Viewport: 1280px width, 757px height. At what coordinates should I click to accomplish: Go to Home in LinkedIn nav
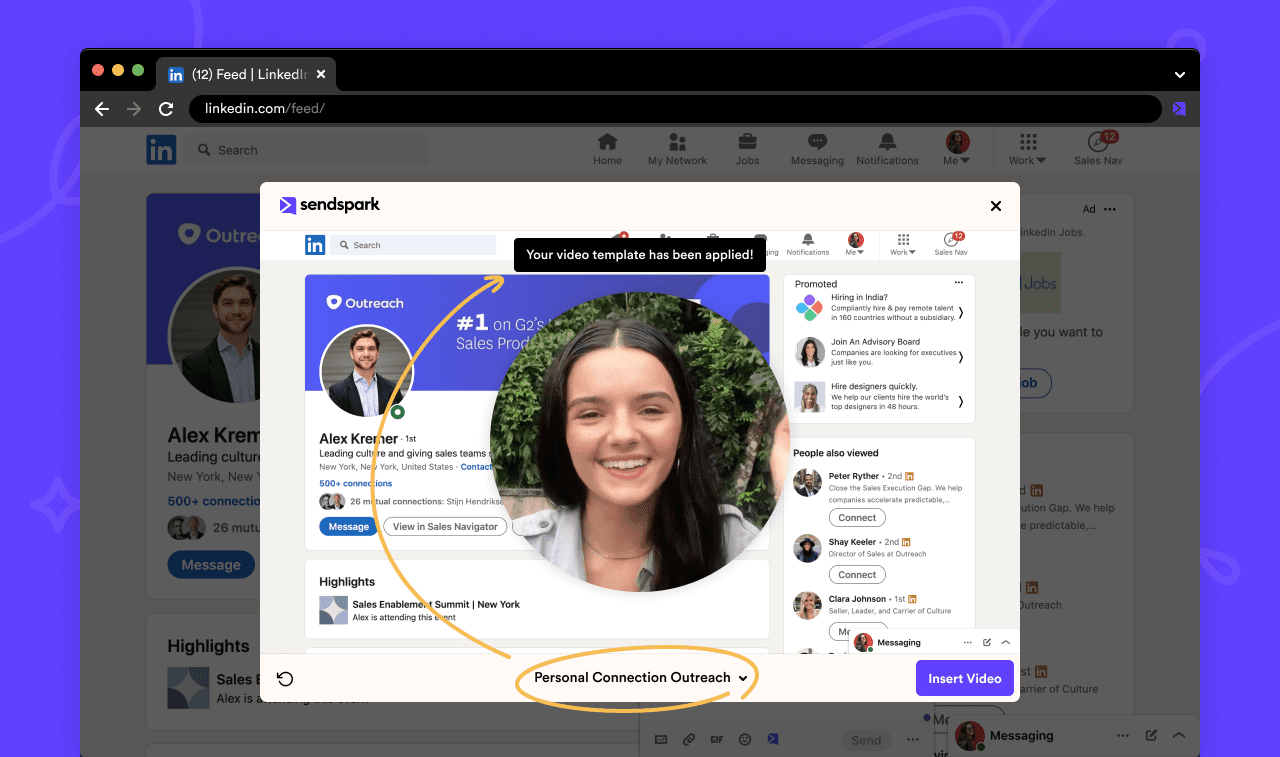click(x=607, y=149)
